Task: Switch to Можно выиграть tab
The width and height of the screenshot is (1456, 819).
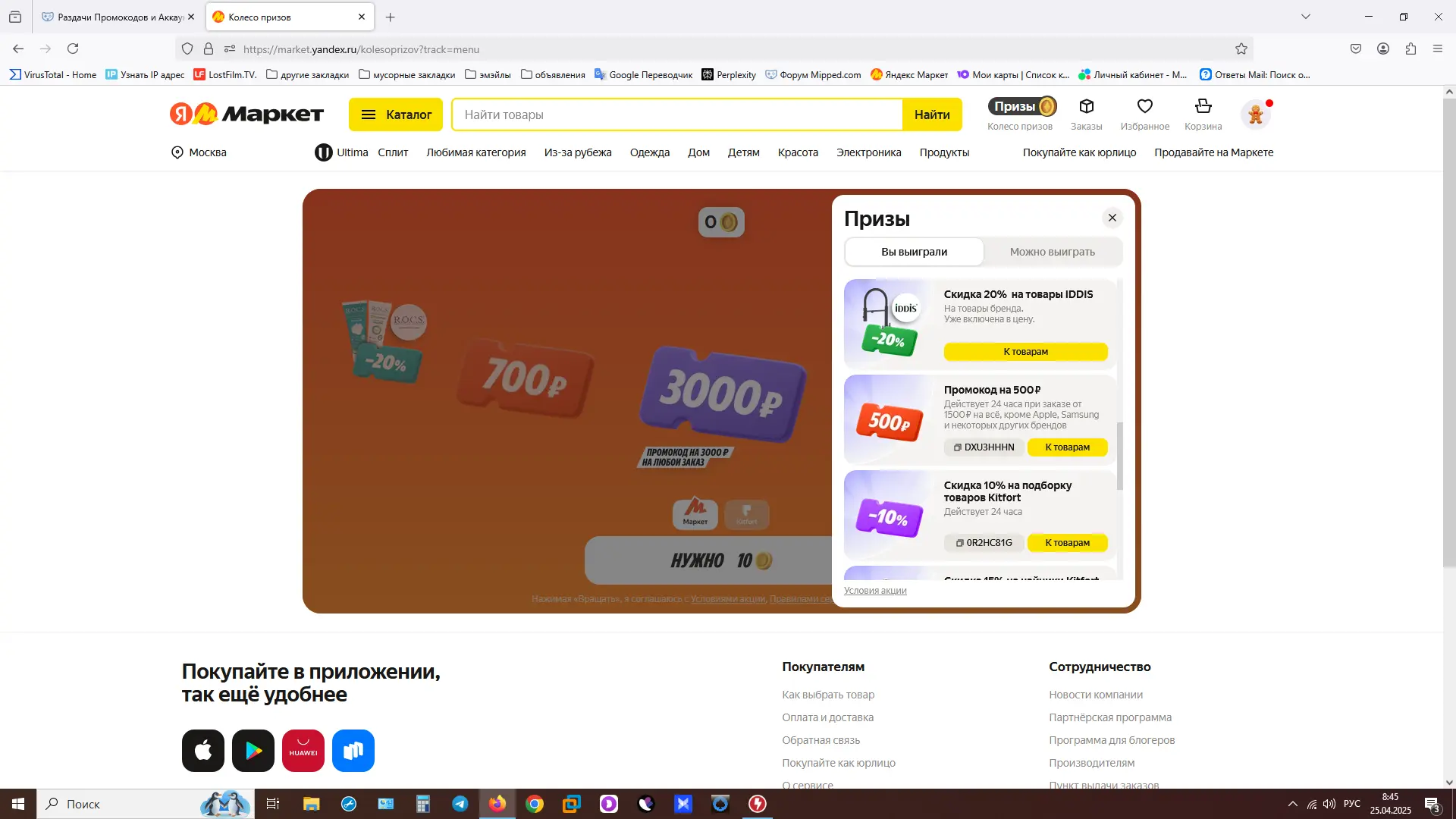Action: click(1053, 252)
